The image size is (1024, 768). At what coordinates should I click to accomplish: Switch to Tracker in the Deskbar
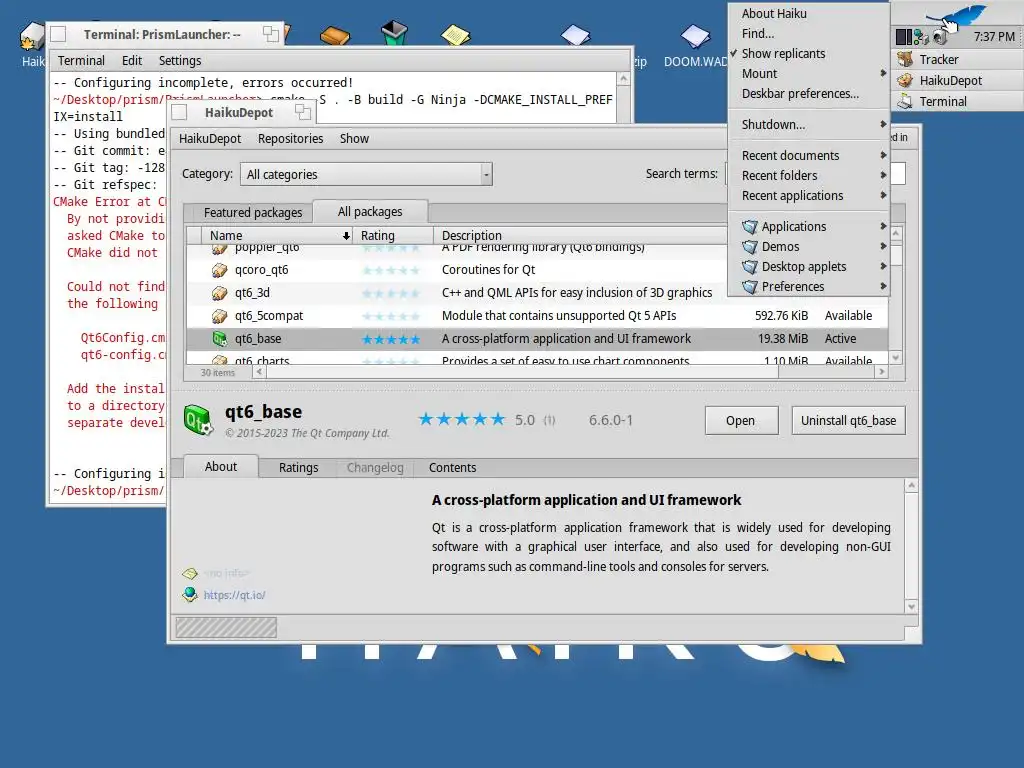[x=957, y=59]
